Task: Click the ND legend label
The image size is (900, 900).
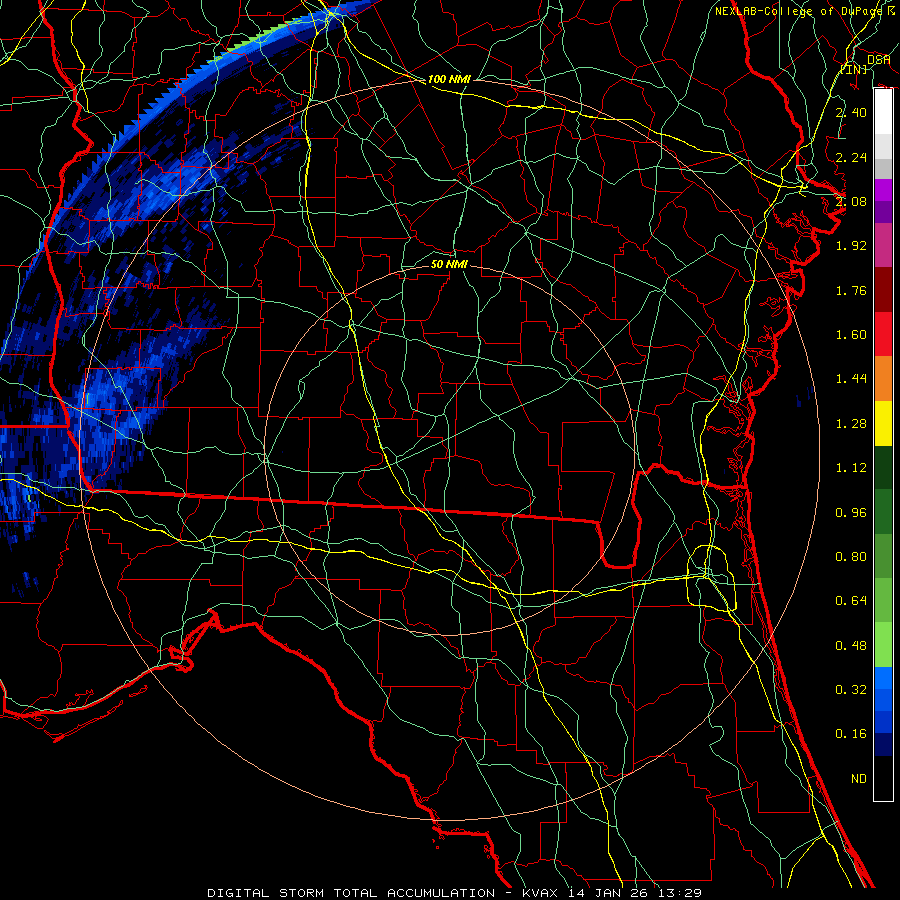Action: point(859,779)
